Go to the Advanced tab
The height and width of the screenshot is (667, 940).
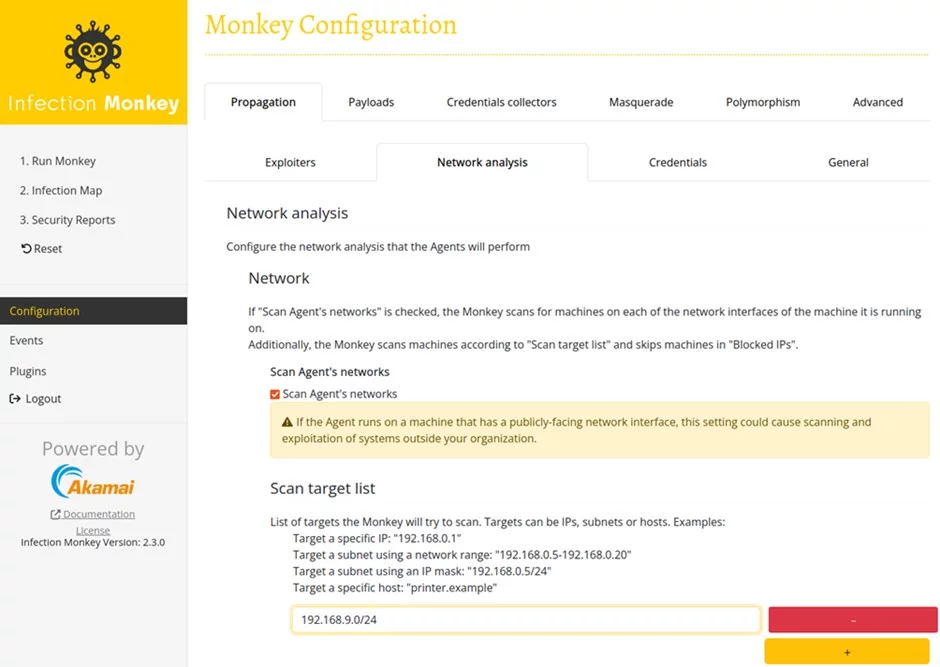click(x=877, y=102)
